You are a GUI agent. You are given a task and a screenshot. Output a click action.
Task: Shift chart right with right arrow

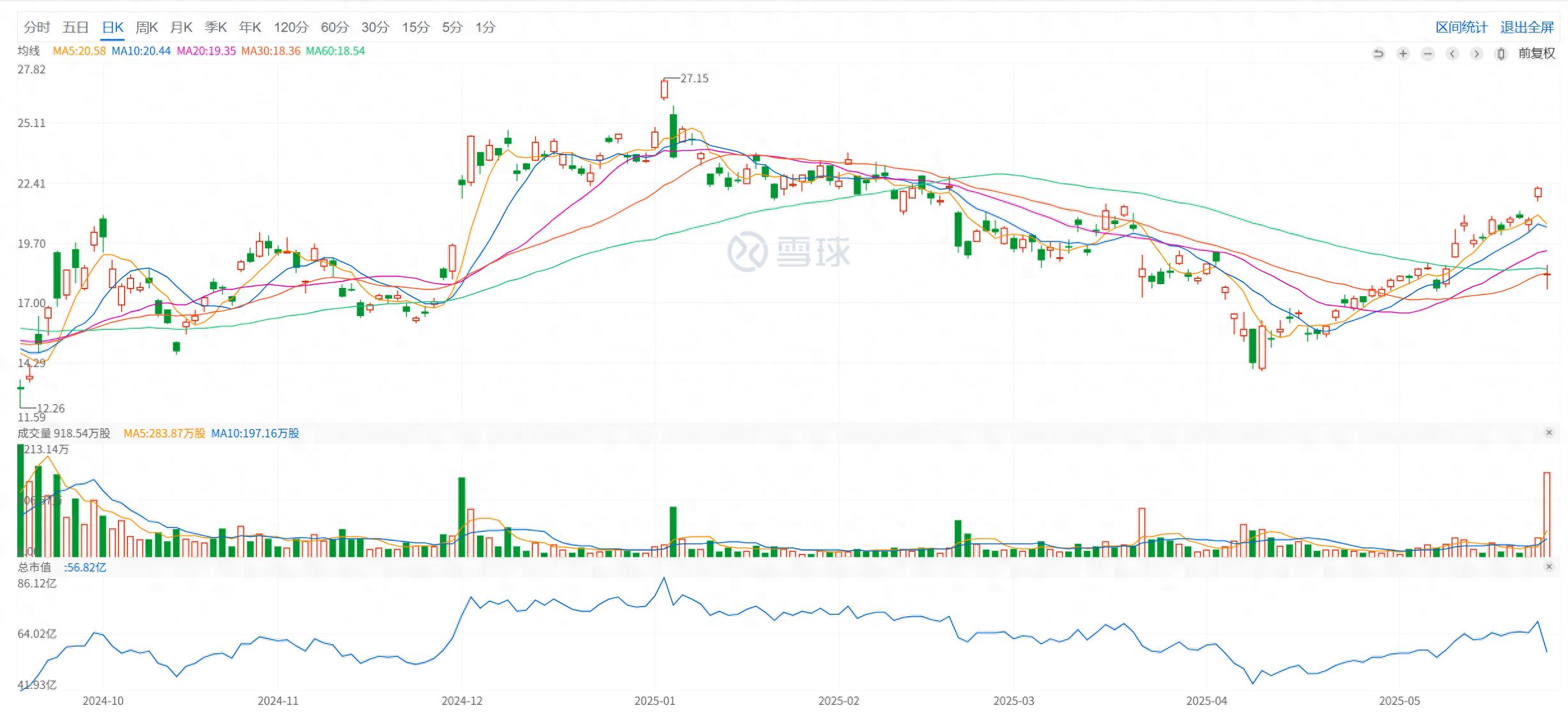point(1476,54)
